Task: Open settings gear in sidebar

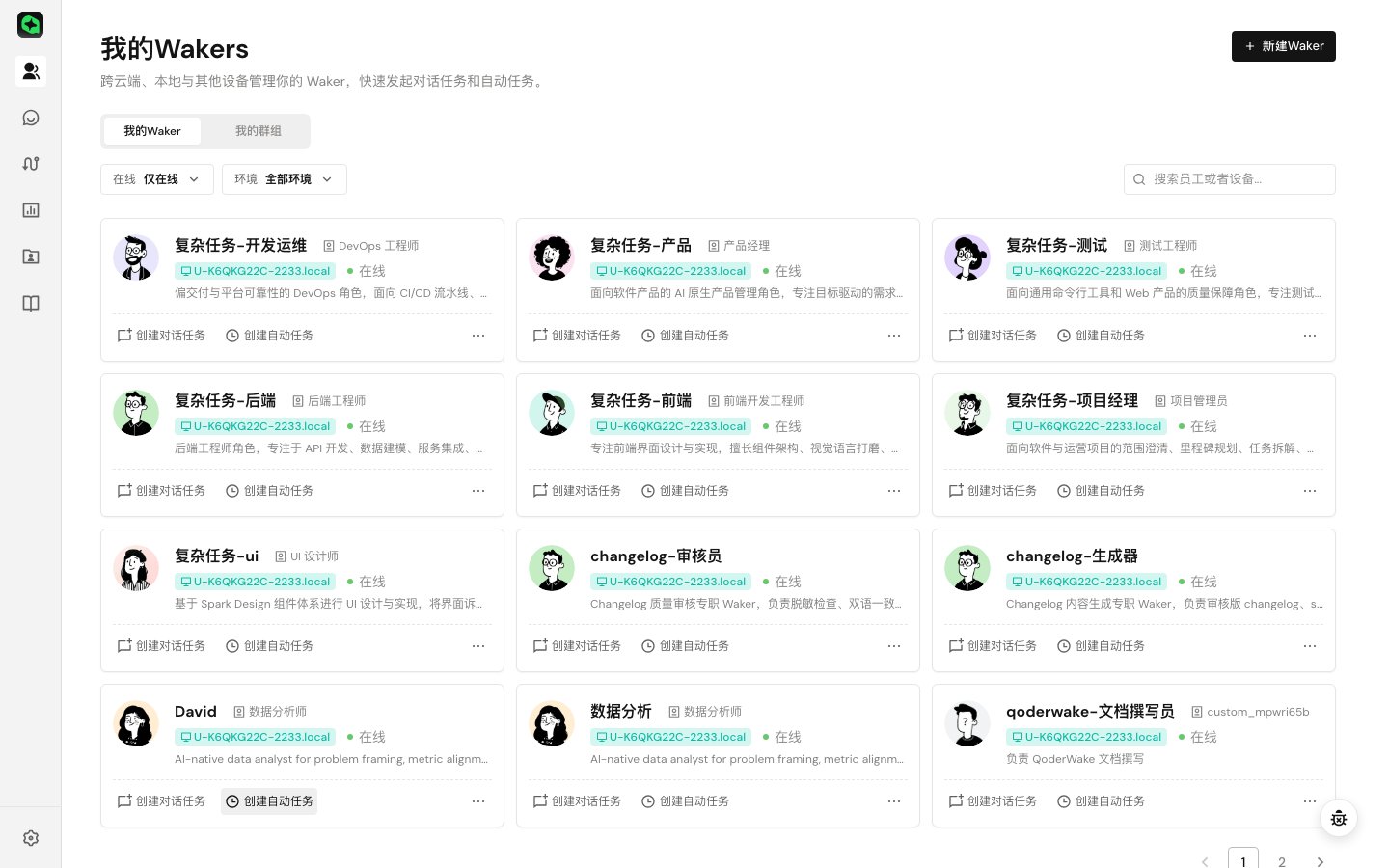Action: 31,838
